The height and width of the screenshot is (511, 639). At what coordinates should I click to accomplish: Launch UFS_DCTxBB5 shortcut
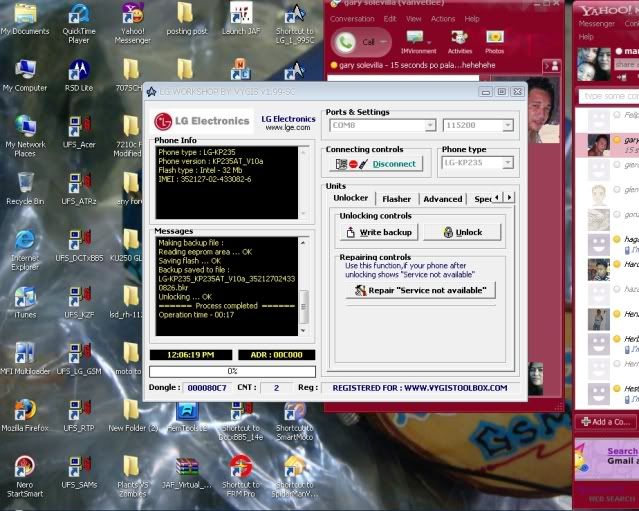tap(79, 245)
